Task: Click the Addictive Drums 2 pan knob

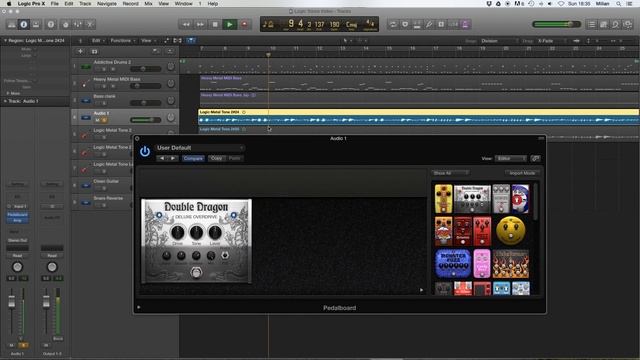Action: coord(171,66)
